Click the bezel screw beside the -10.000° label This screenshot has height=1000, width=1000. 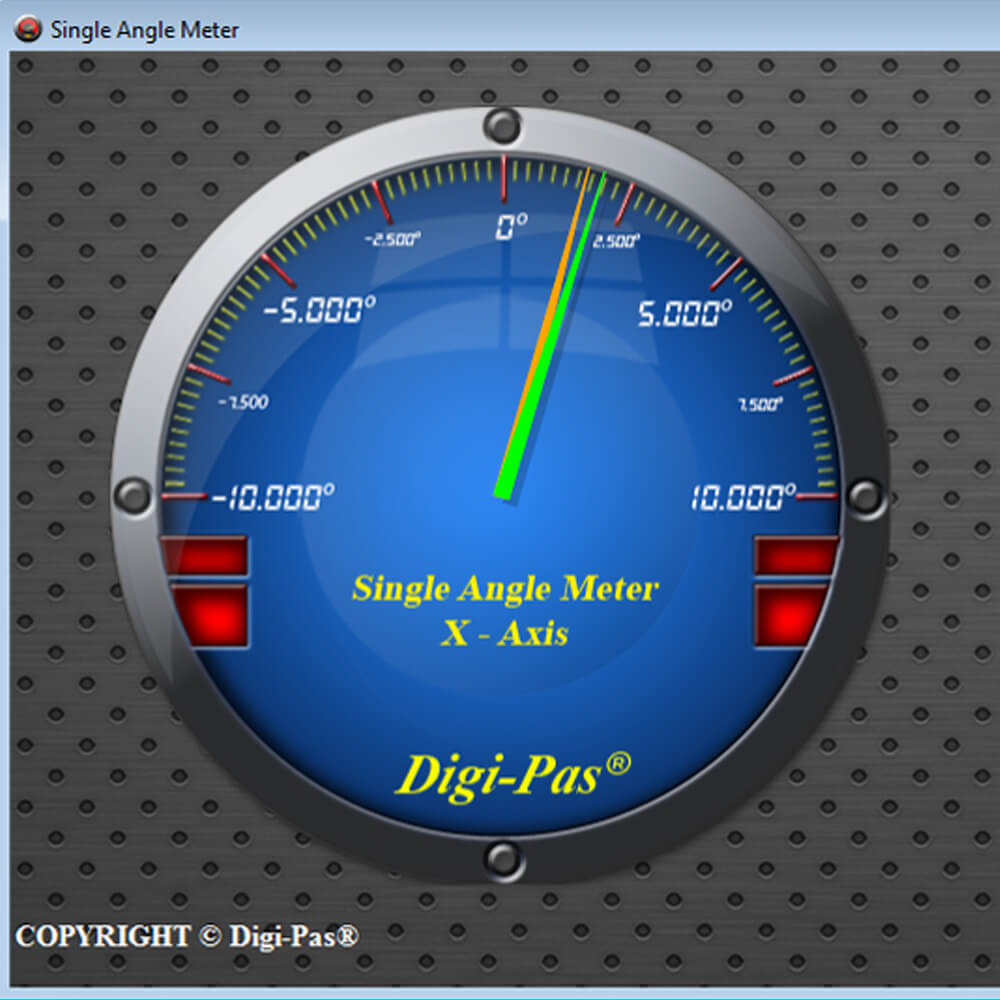(x=134, y=496)
